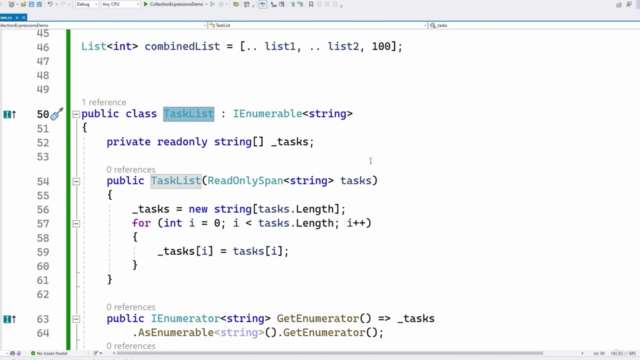Click the highlighted boxed toolbar icon
The width and height of the screenshot is (640, 360).
coord(262,4)
